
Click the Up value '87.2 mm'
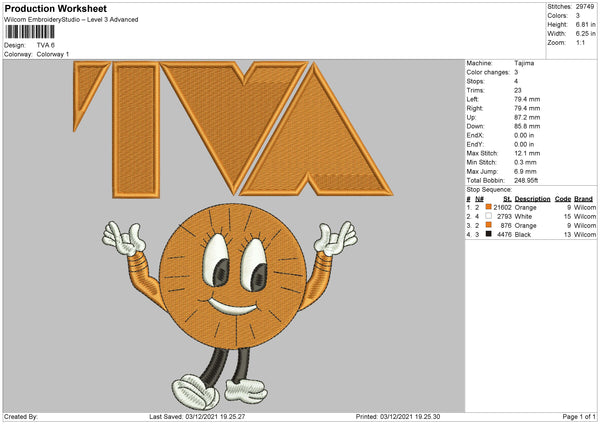(x=527, y=117)
